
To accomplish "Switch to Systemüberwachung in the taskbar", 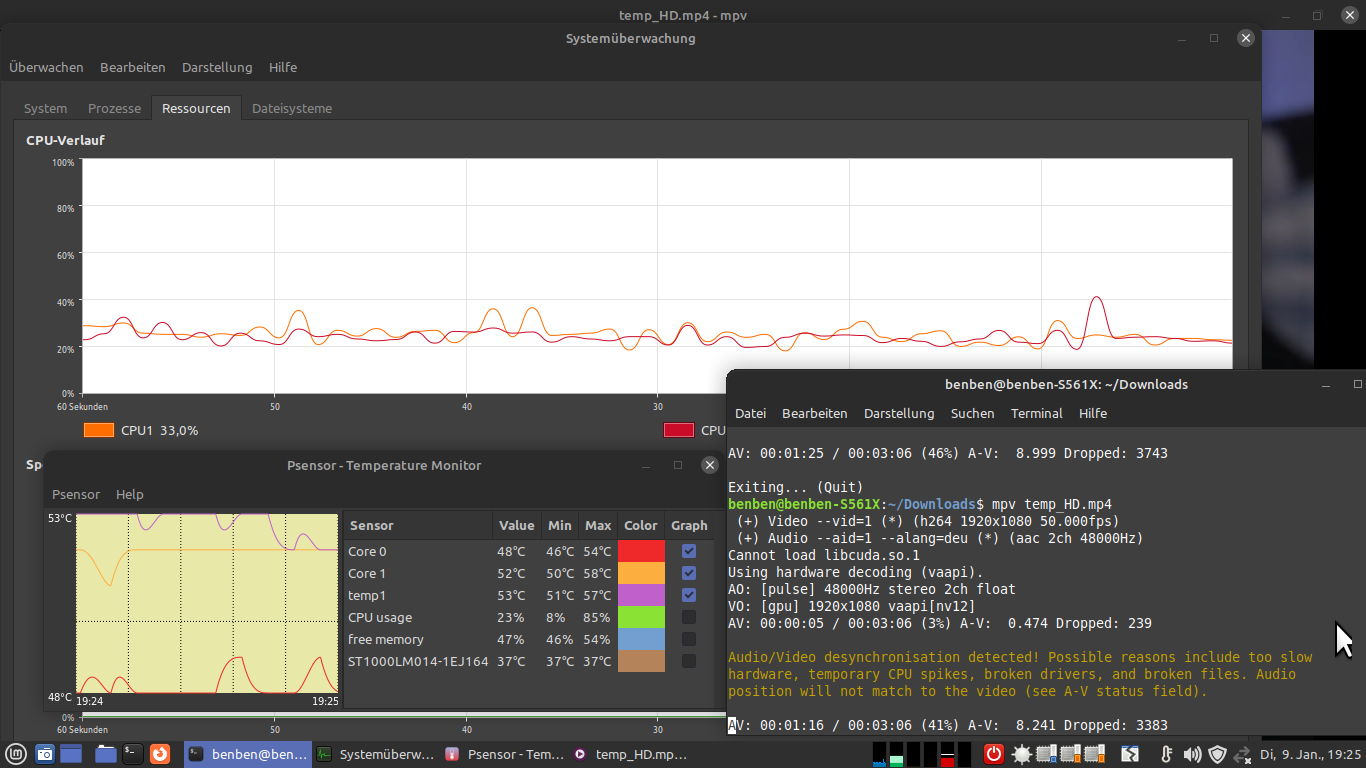I will coord(375,754).
